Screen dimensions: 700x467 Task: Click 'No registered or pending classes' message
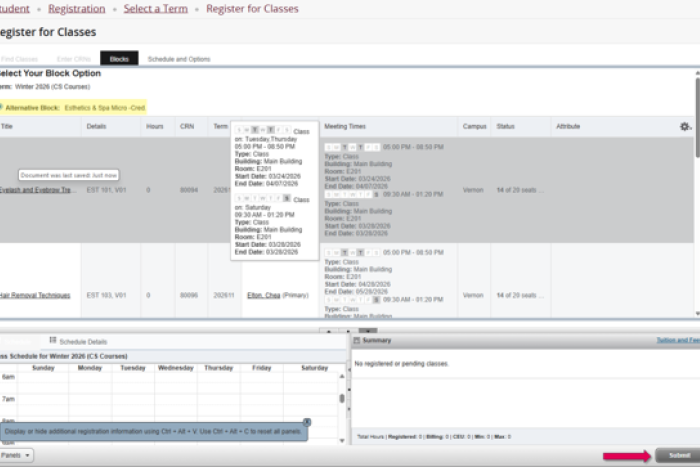coord(401,363)
